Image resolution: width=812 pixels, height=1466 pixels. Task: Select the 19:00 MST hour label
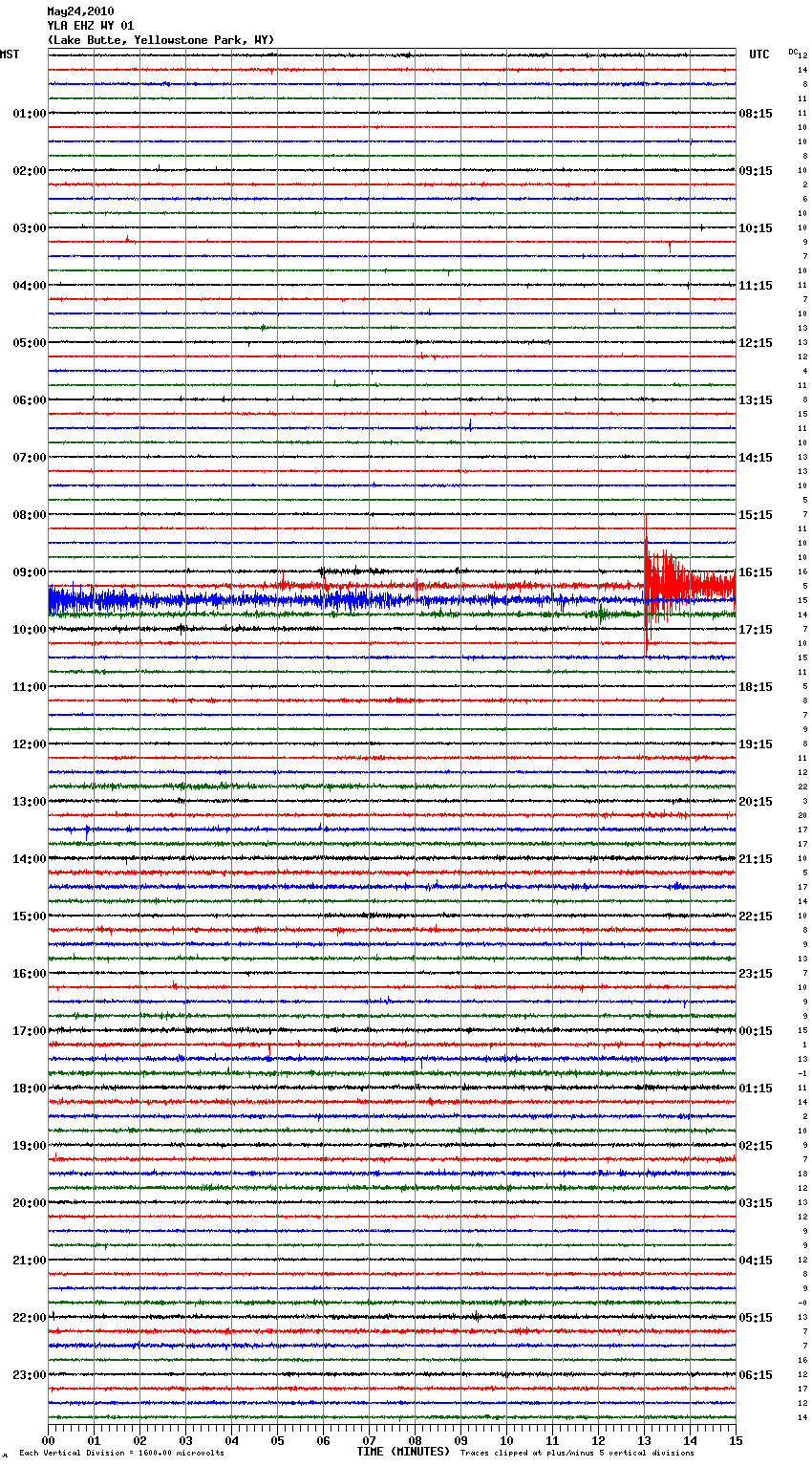pyautogui.click(x=30, y=1146)
